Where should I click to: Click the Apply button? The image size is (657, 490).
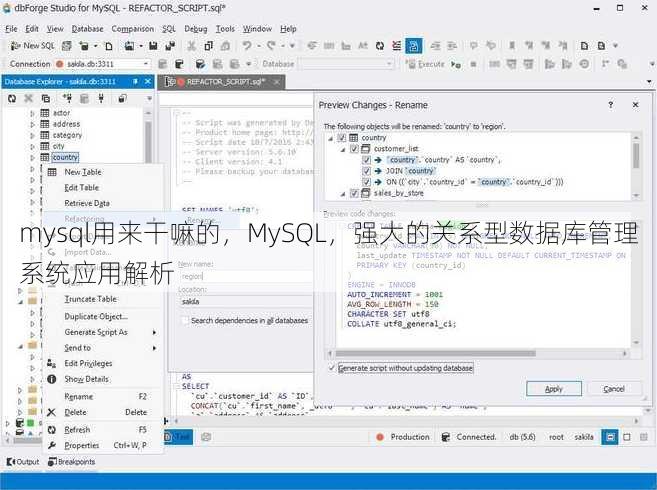554,389
